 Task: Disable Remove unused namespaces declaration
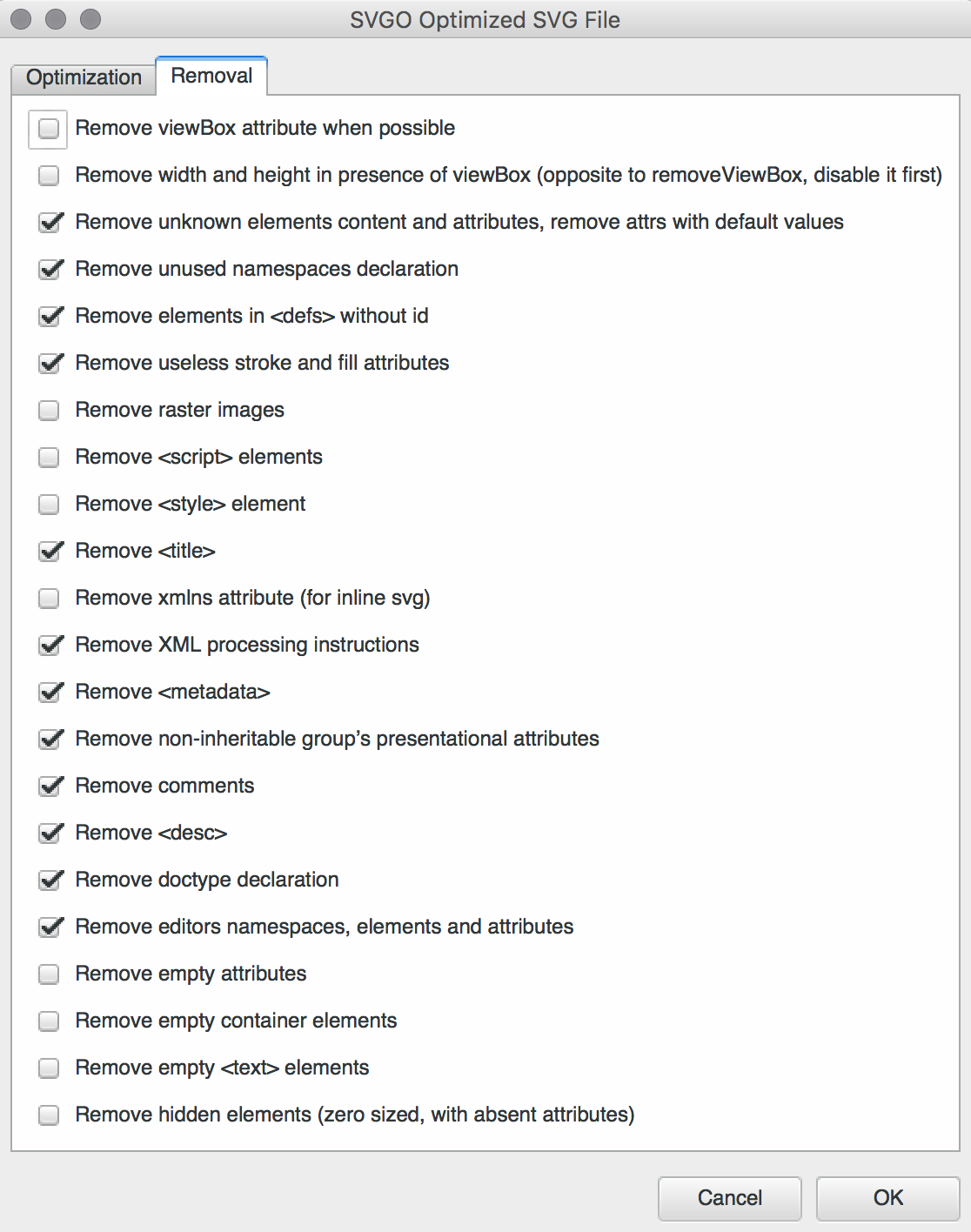coord(50,270)
